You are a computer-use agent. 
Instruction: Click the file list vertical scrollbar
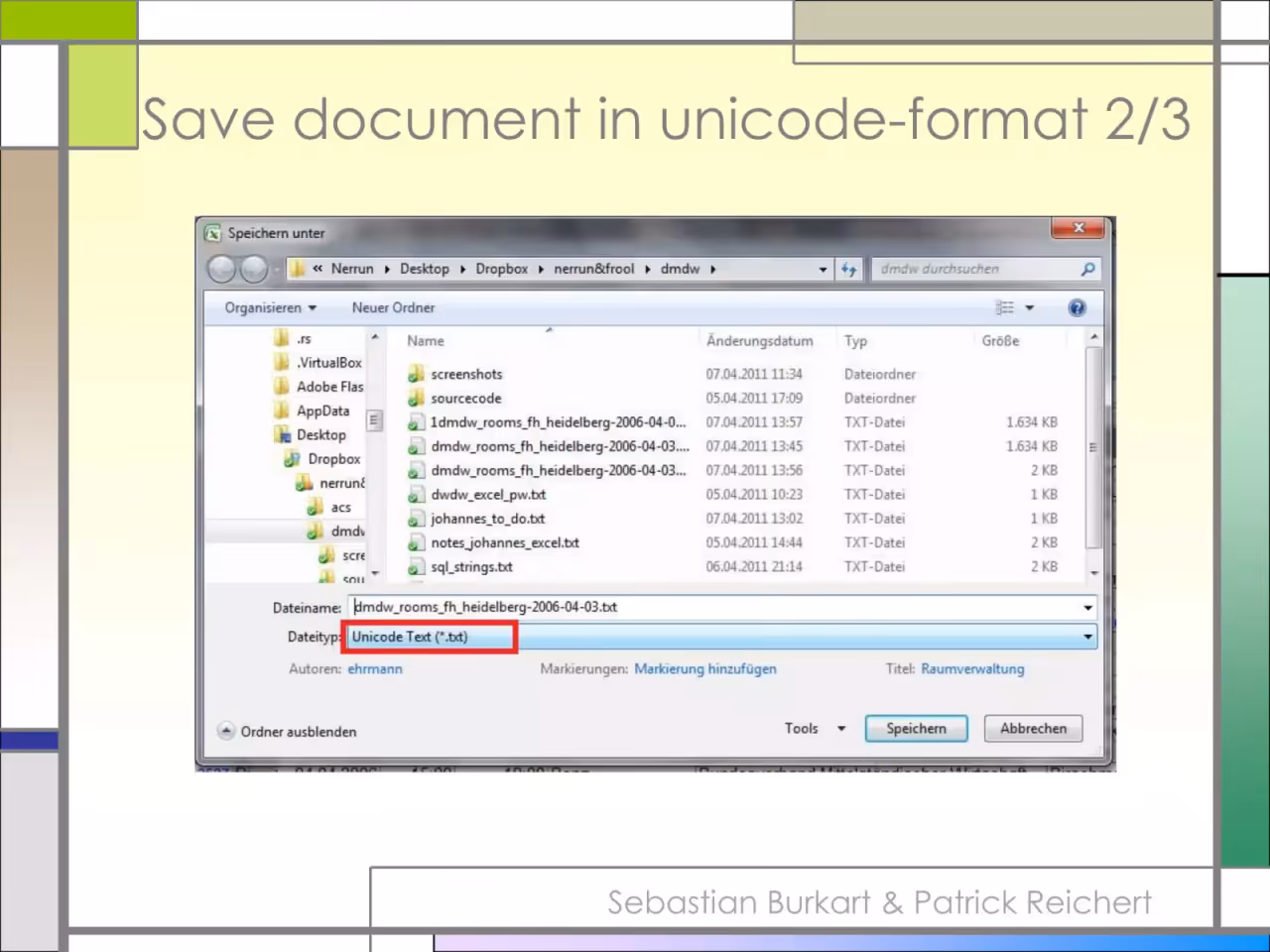coord(1094,454)
